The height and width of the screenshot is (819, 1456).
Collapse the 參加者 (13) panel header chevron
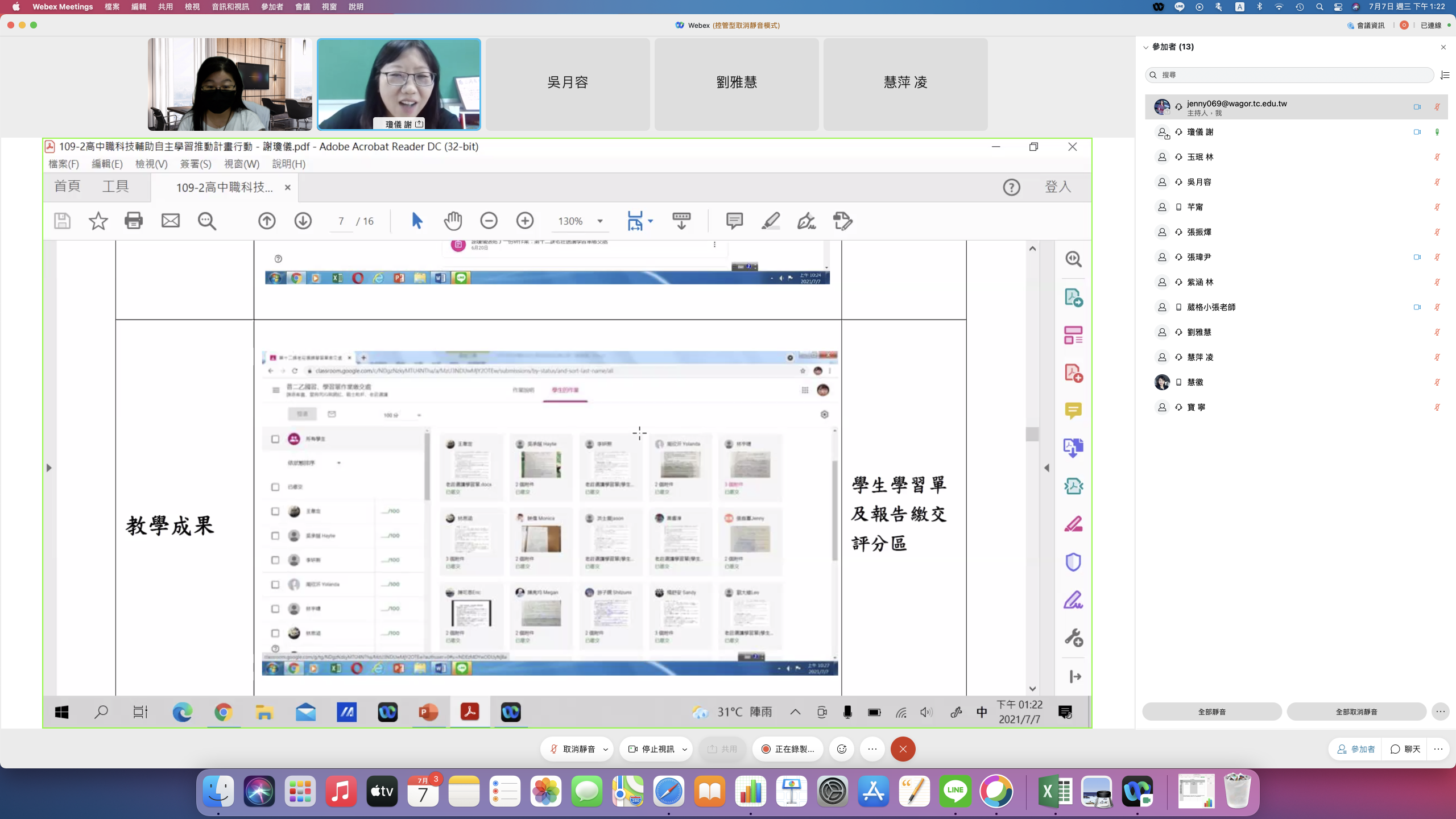pos(1146,47)
